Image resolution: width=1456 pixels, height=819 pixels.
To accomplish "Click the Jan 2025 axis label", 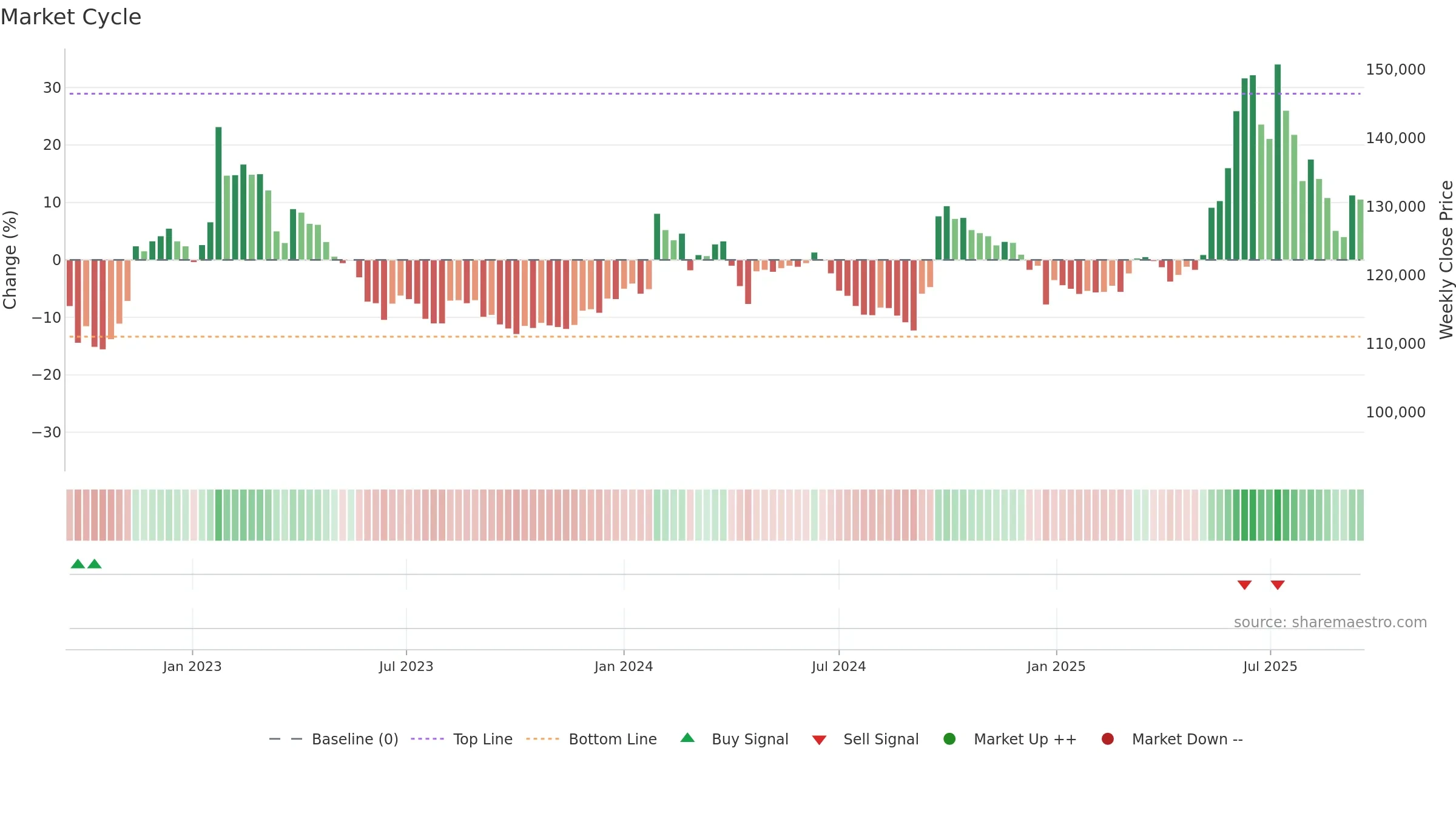I will tap(1056, 666).
